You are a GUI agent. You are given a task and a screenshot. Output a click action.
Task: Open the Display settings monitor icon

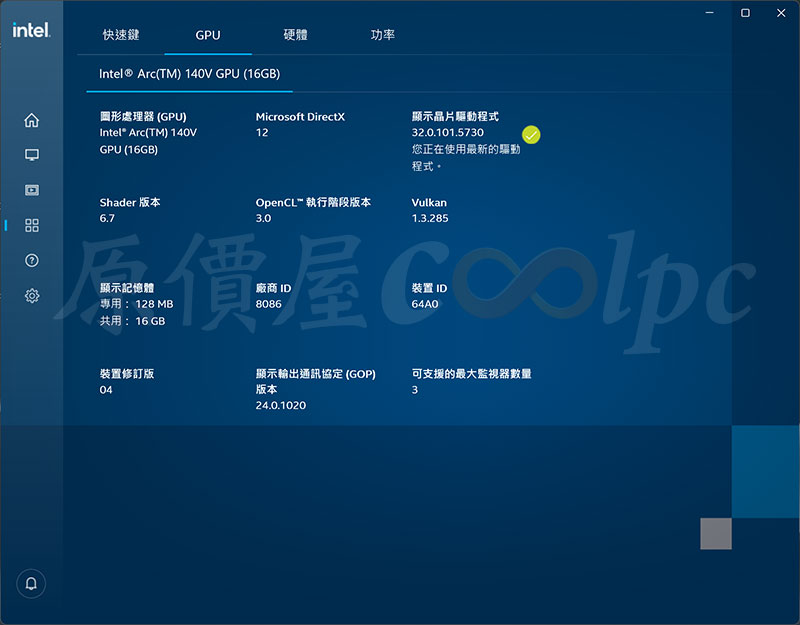tap(32, 155)
